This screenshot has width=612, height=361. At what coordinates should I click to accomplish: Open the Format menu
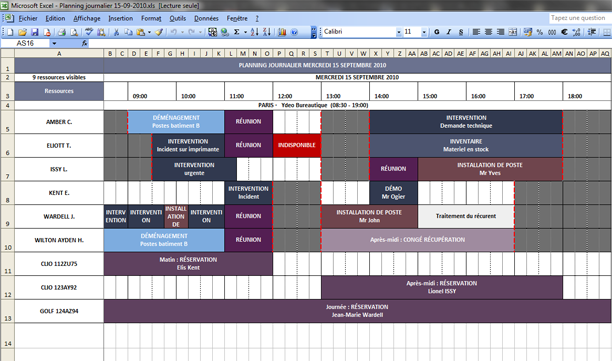click(x=151, y=18)
